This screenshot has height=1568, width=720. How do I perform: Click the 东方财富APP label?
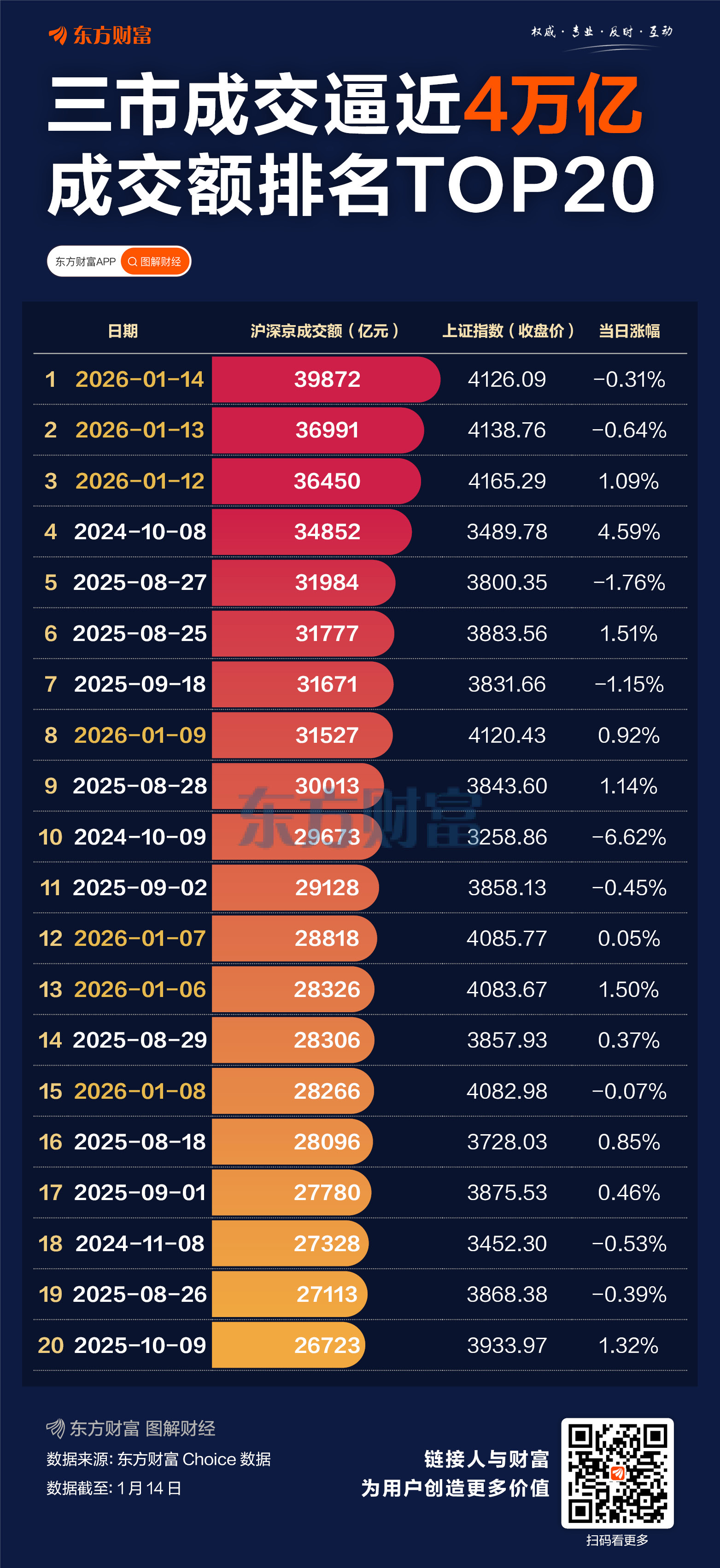[x=85, y=262]
